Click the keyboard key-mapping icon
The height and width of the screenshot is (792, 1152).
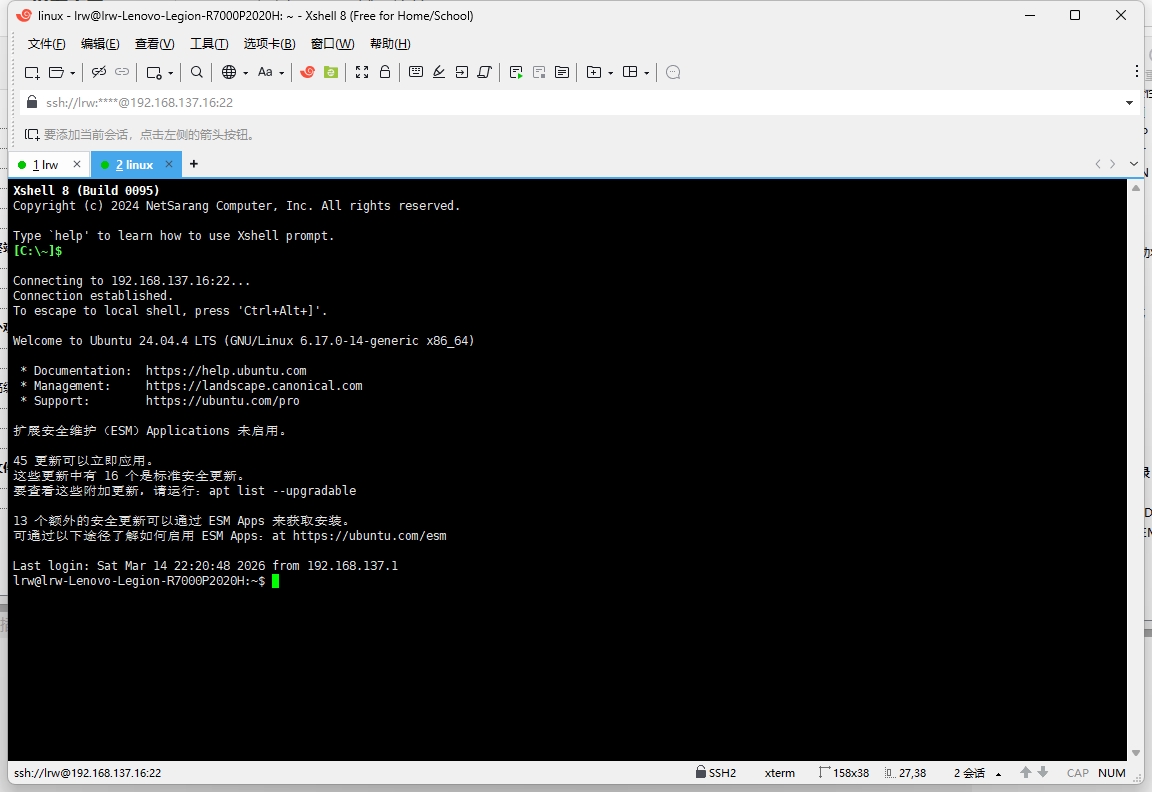pyautogui.click(x=416, y=72)
